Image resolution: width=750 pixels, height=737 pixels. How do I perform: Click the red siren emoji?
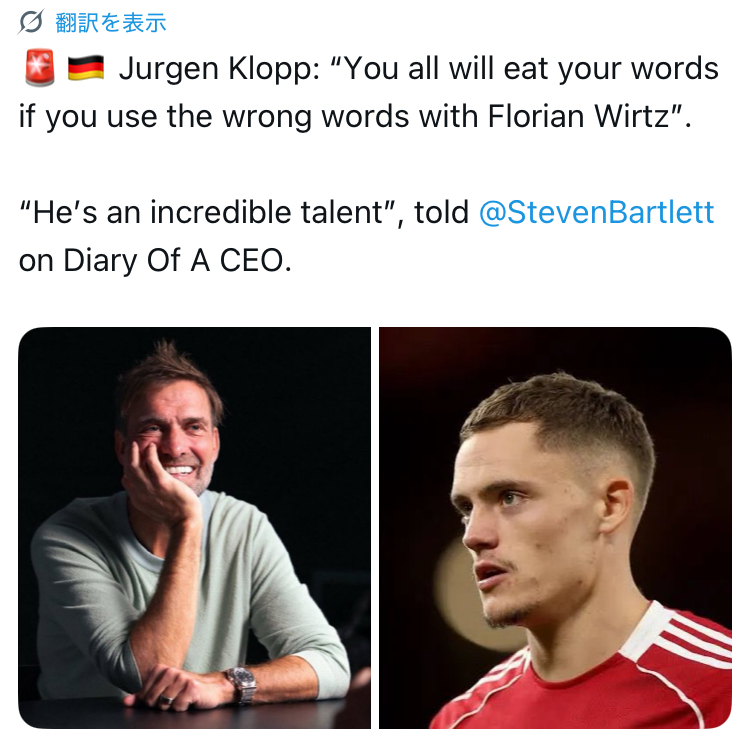[x=40, y=68]
